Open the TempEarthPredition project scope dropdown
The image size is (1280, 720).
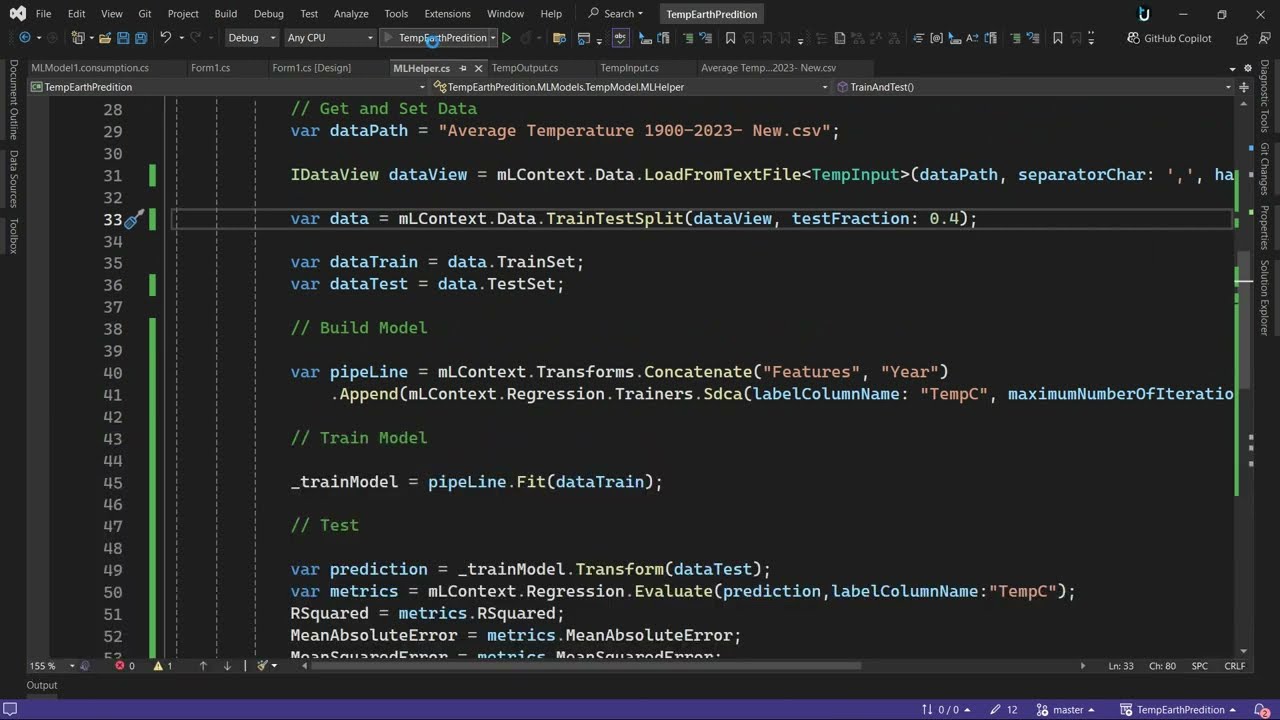point(229,87)
